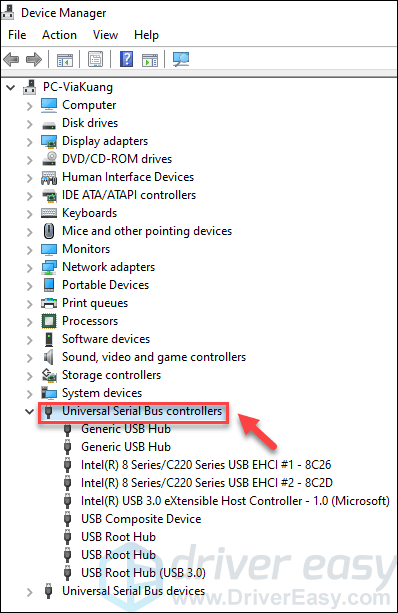Expand the Network adapters category
The width and height of the screenshot is (398, 613).
[x=29, y=267]
